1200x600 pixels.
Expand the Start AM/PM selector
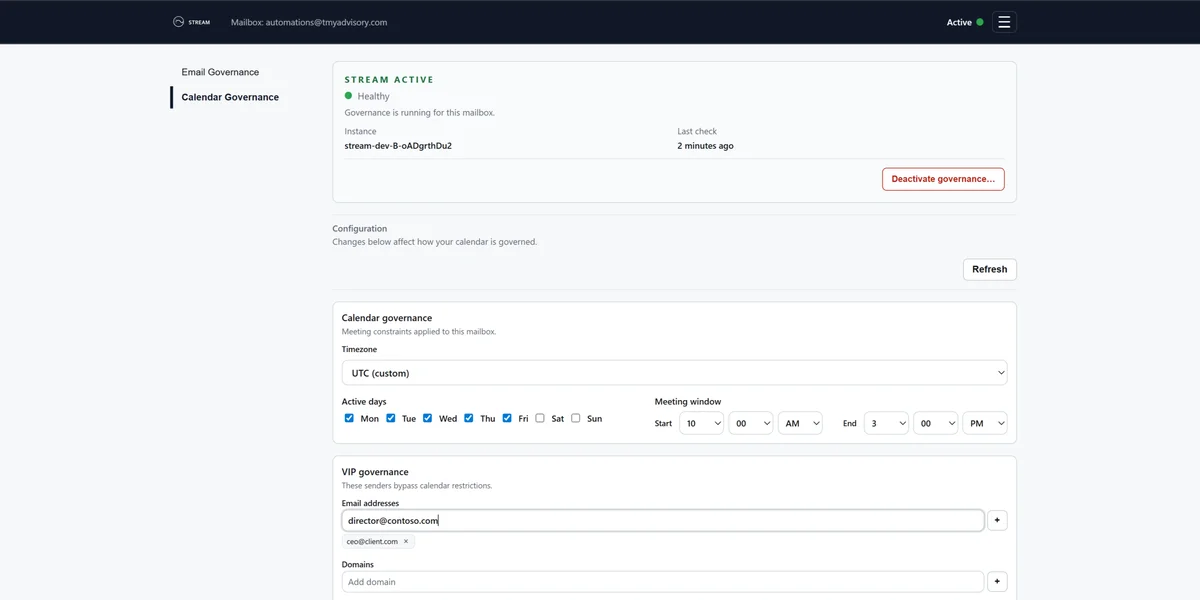(x=799, y=423)
